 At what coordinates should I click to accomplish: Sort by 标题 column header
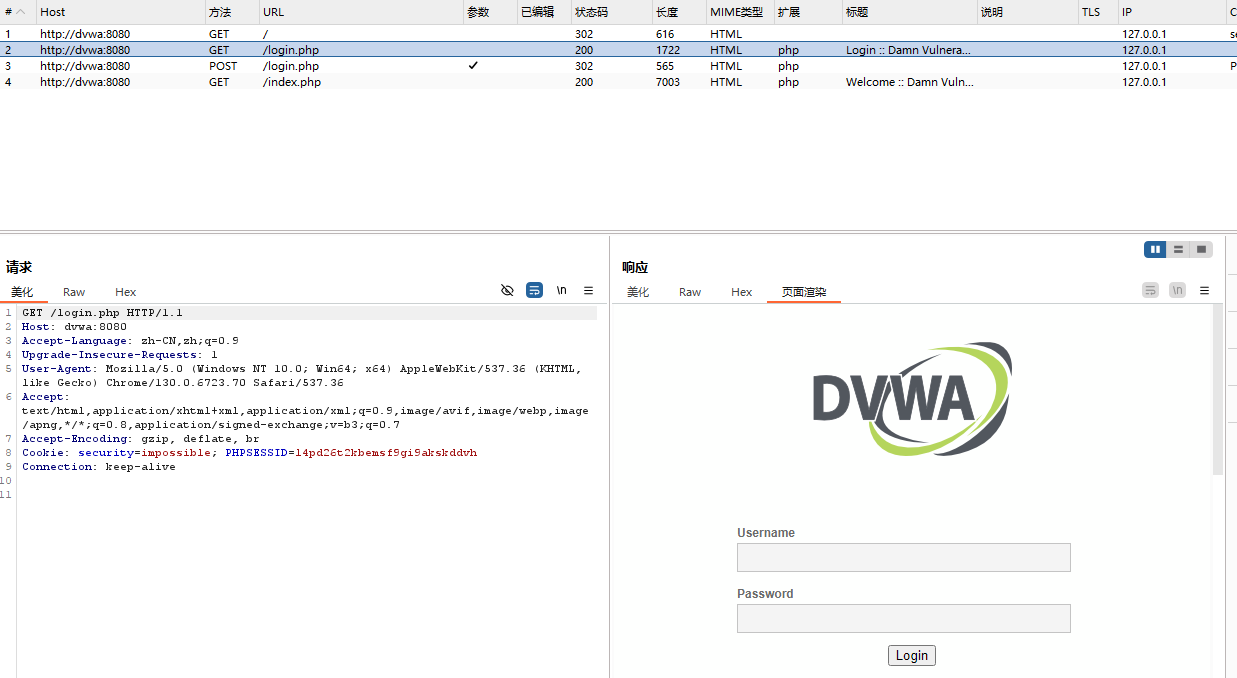[909, 12]
